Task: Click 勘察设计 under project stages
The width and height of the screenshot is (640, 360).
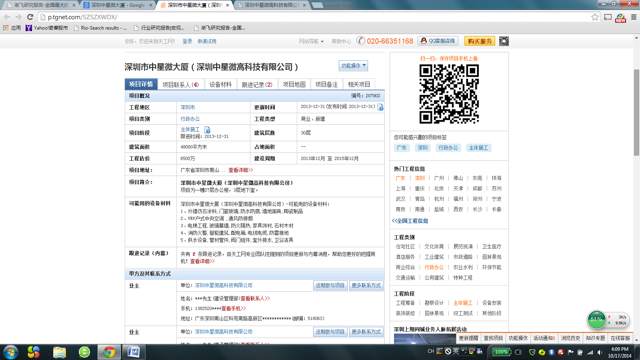Action: (x=433, y=303)
